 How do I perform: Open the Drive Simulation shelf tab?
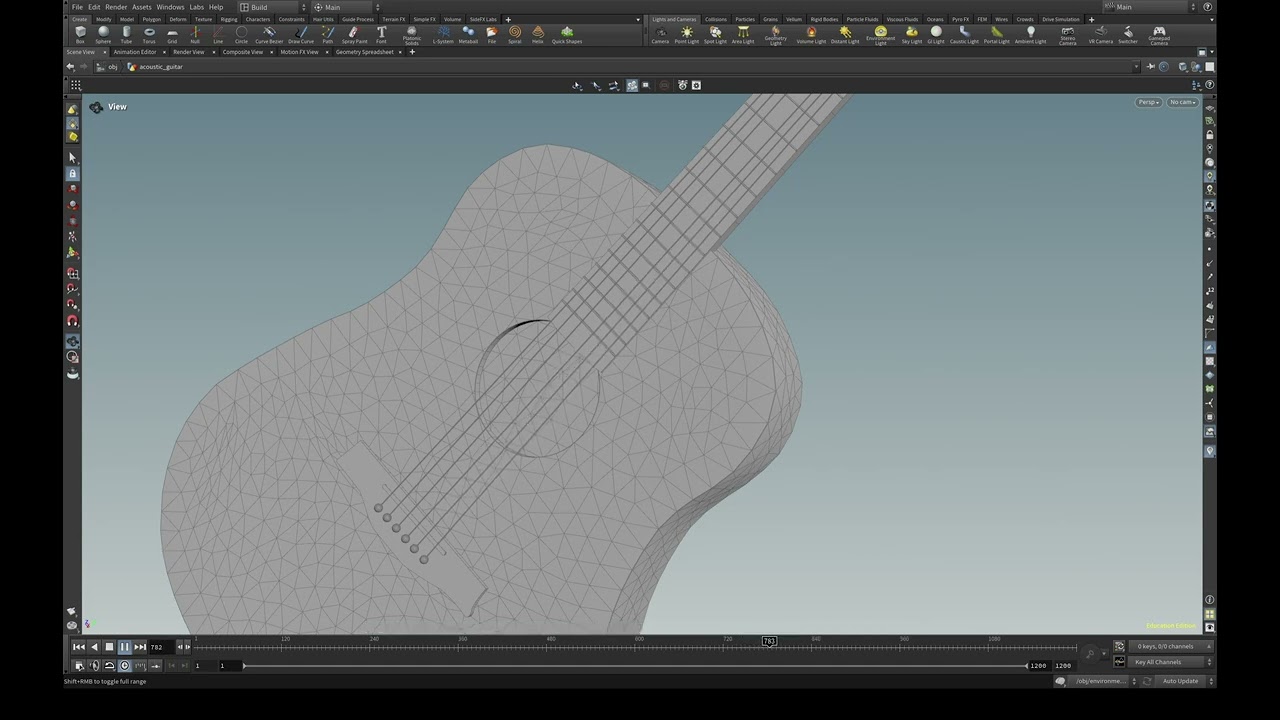[x=1061, y=19]
